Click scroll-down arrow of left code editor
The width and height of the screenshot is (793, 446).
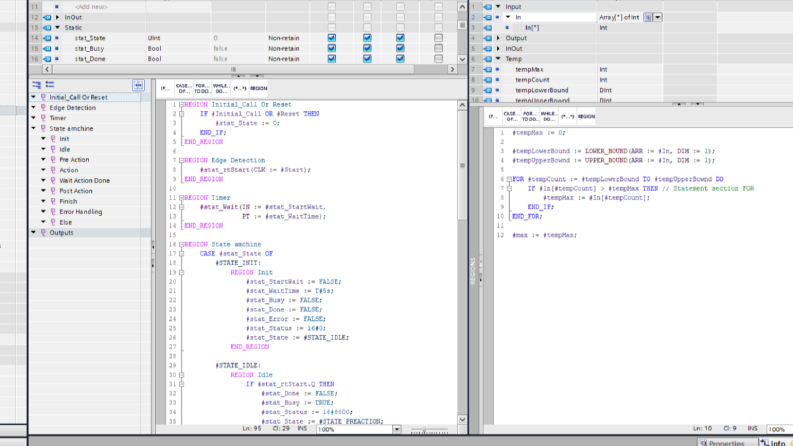click(462, 419)
